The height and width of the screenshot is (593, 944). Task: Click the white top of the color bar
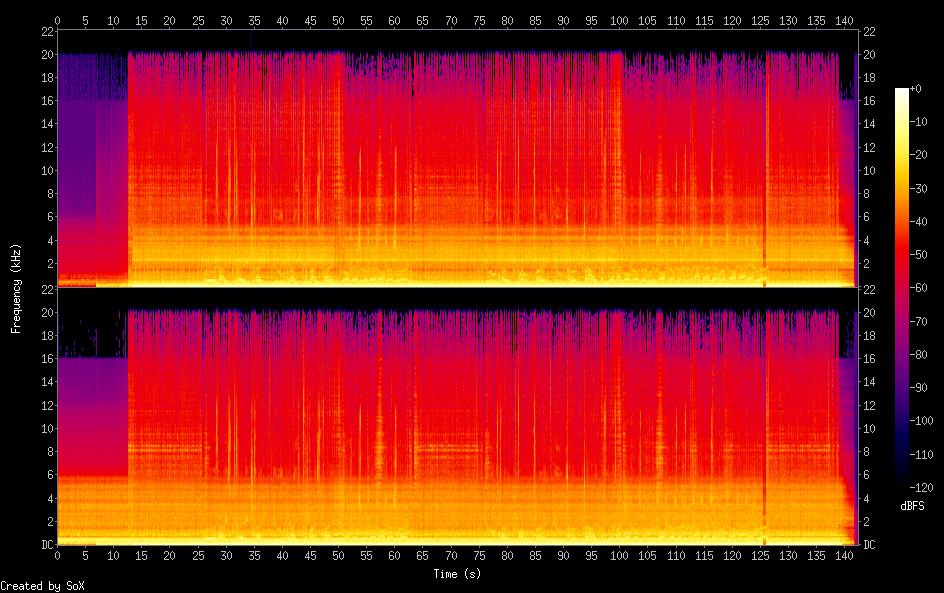[902, 92]
